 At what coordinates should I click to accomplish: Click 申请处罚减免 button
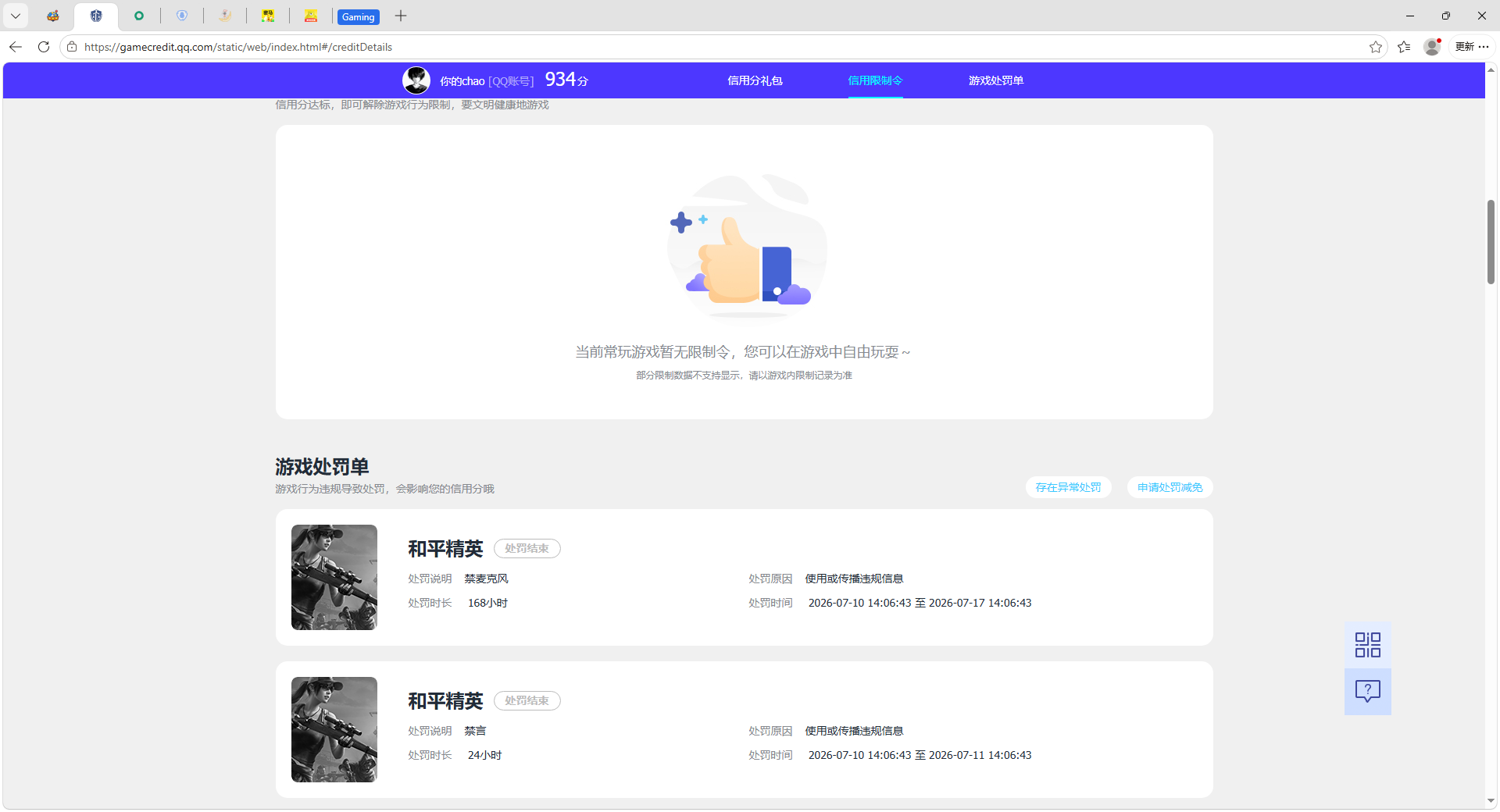click(x=1170, y=487)
